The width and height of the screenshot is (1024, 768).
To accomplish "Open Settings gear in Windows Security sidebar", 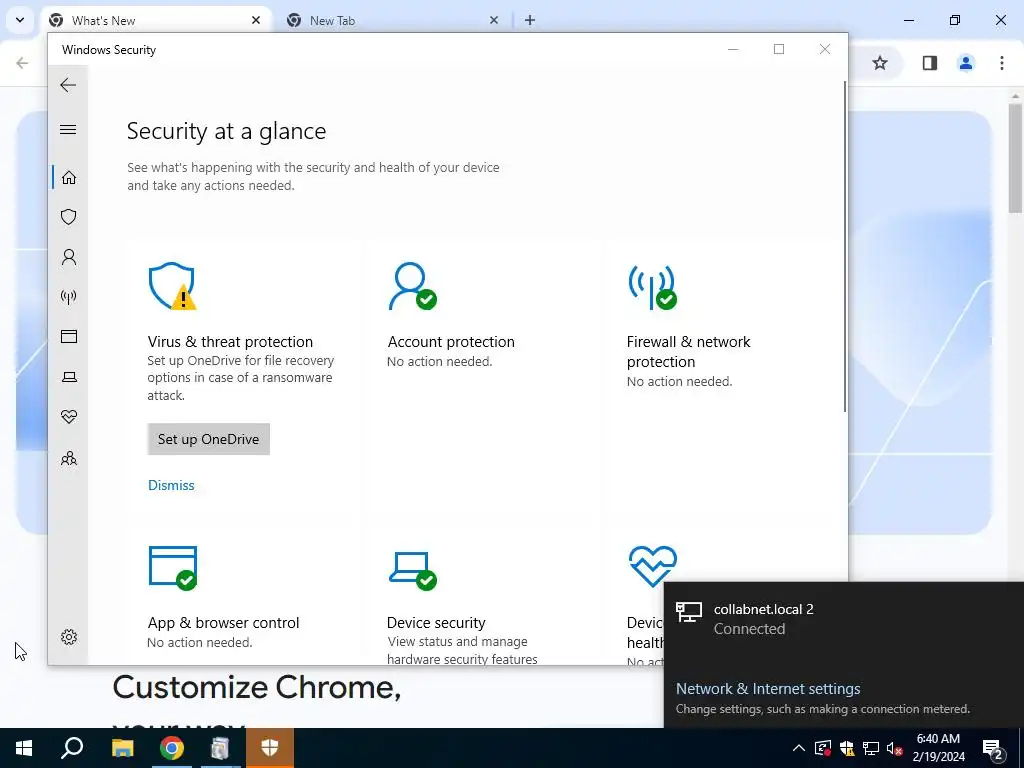I will click(x=69, y=637).
